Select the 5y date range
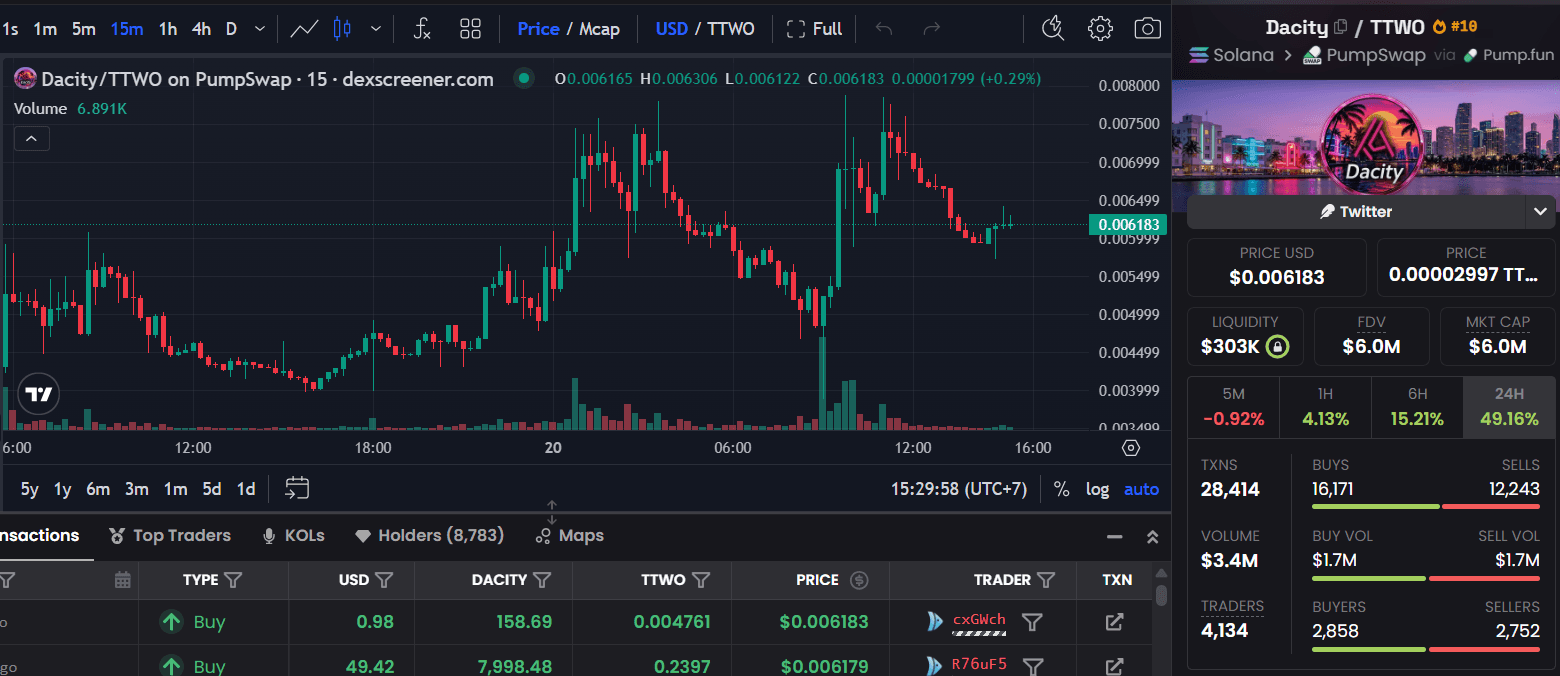The image size is (1560, 676). point(29,489)
